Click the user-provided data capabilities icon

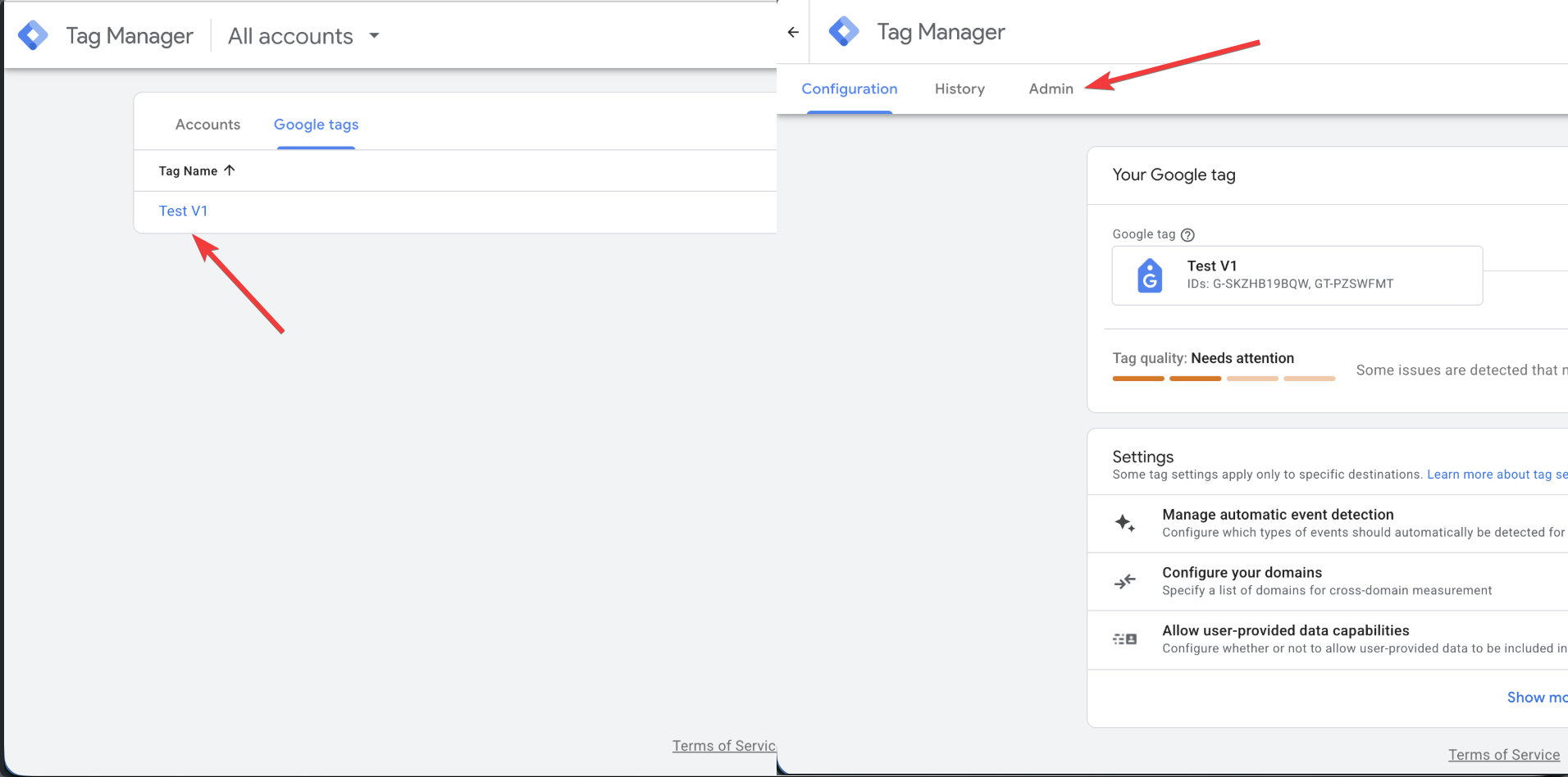pos(1124,639)
